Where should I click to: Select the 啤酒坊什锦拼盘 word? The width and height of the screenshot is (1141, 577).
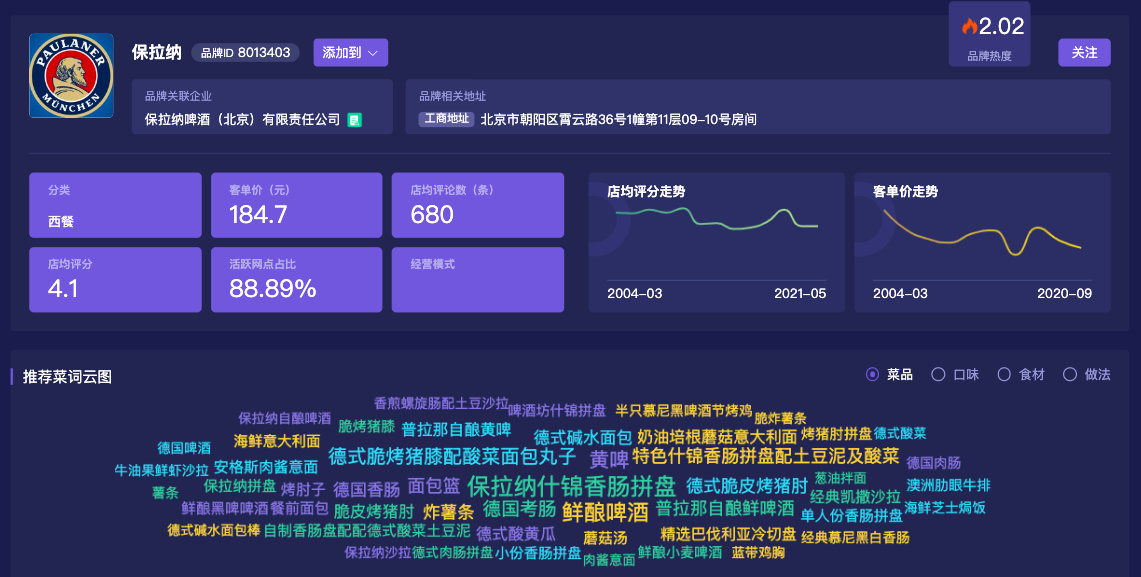click(x=557, y=410)
